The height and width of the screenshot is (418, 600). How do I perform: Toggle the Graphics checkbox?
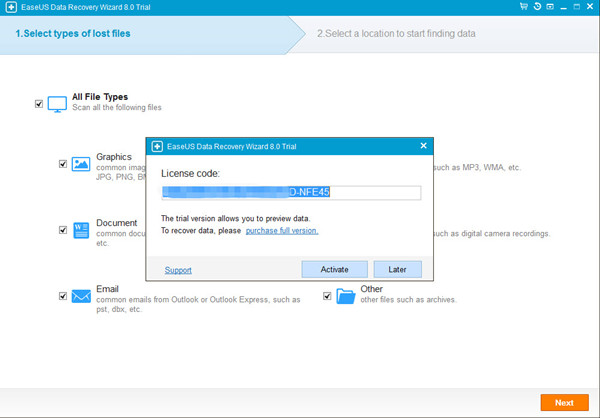click(x=63, y=164)
